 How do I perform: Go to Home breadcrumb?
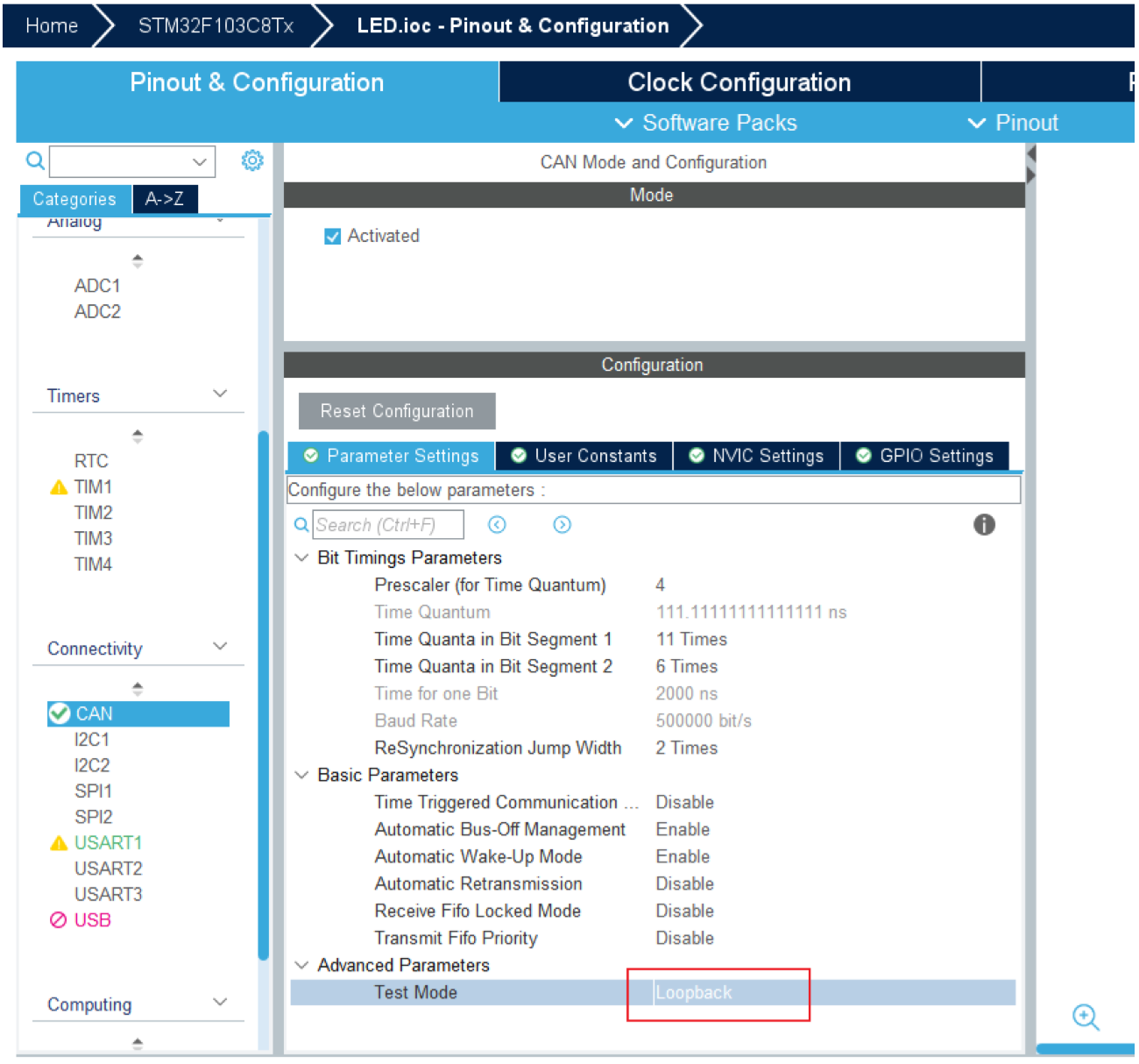tap(52, 25)
